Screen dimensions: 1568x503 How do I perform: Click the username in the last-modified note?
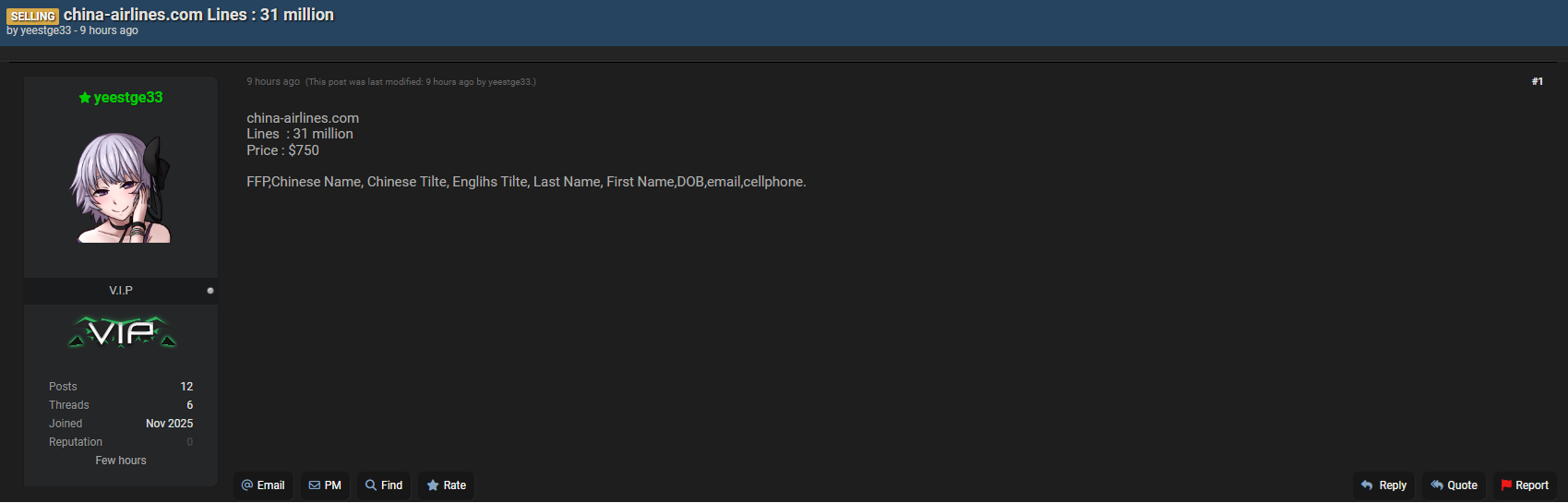tap(509, 82)
